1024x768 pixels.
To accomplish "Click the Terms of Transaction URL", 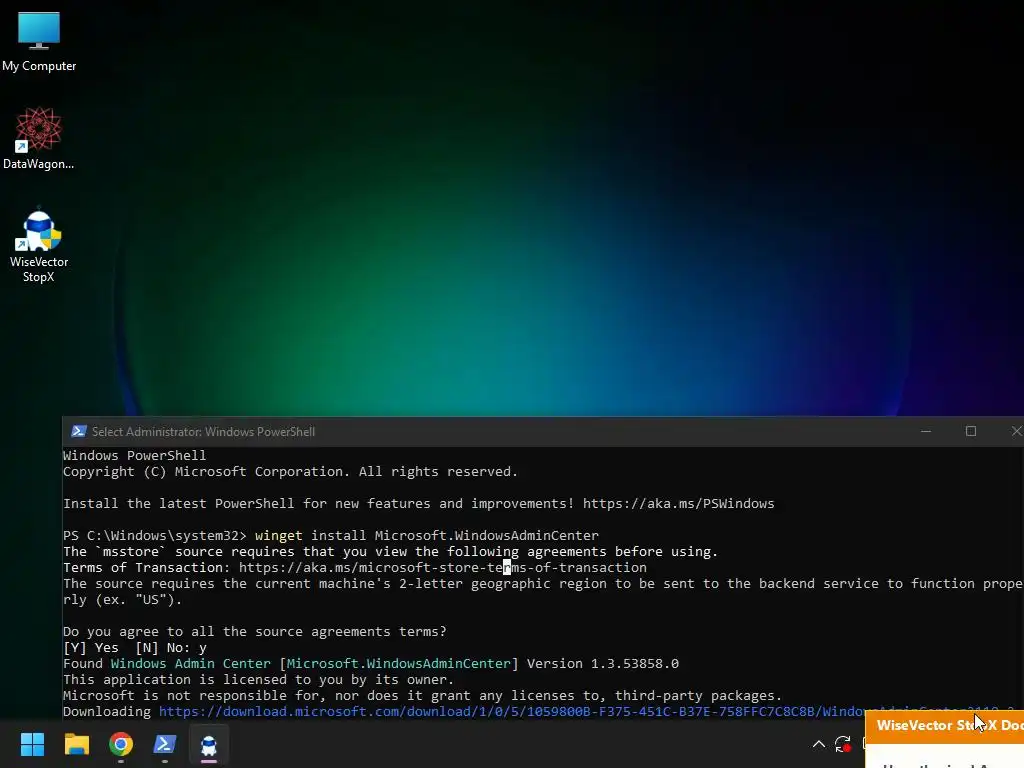I will (x=442, y=568).
